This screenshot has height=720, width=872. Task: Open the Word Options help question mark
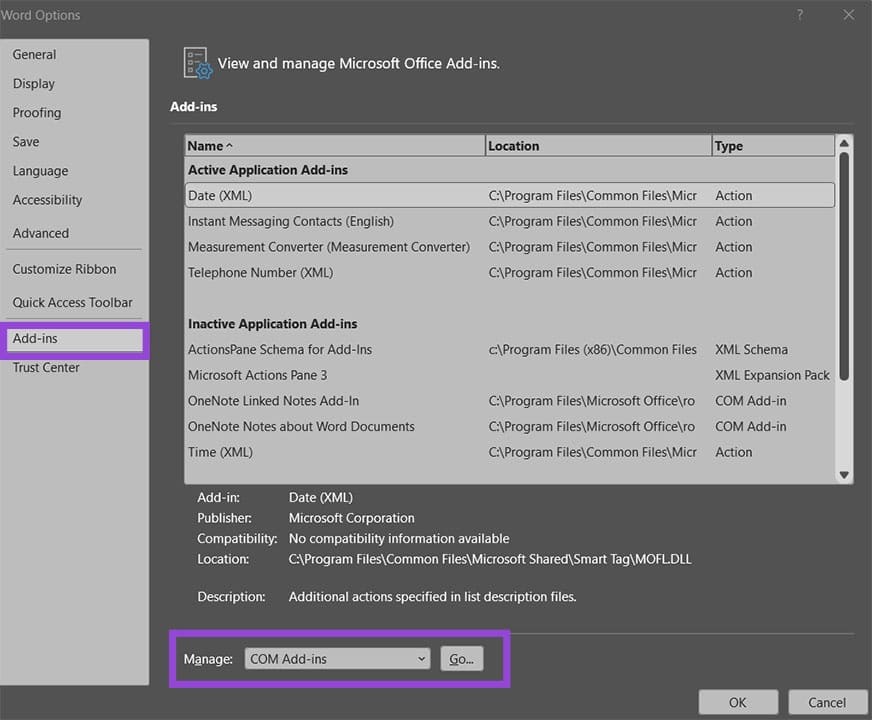coord(798,15)
